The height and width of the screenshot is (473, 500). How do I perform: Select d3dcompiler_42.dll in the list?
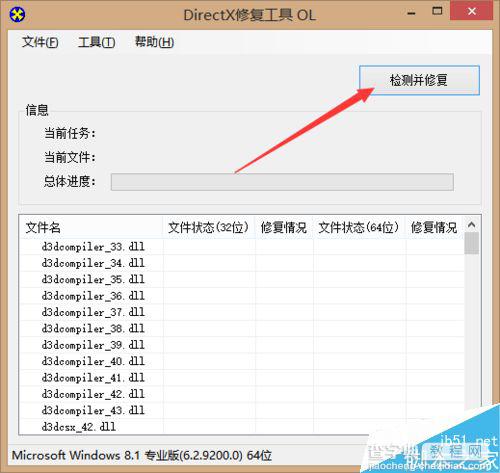[93, 394]
